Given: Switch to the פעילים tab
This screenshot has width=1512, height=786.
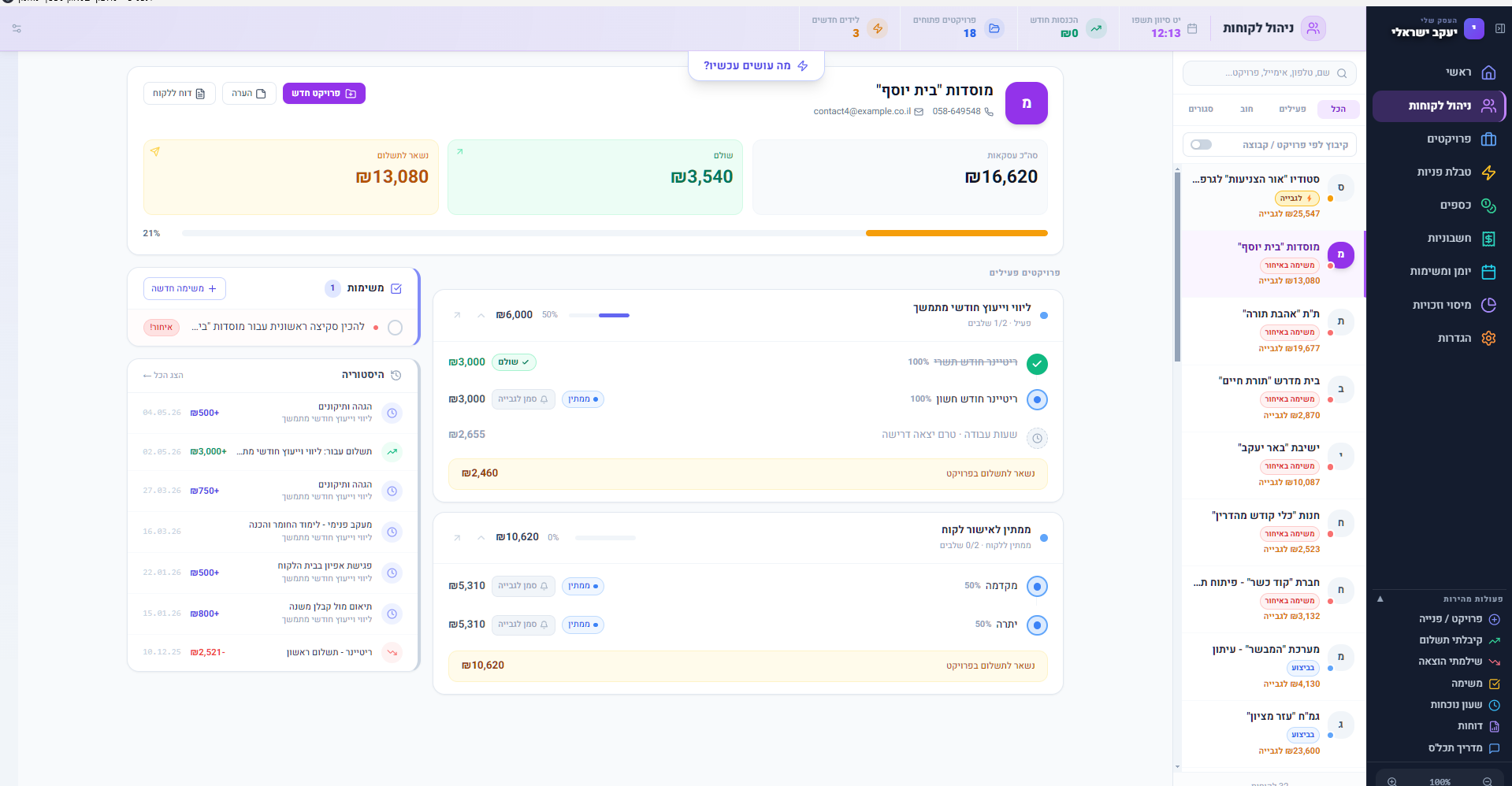Looking at the screenshot, I should 1292,109.
